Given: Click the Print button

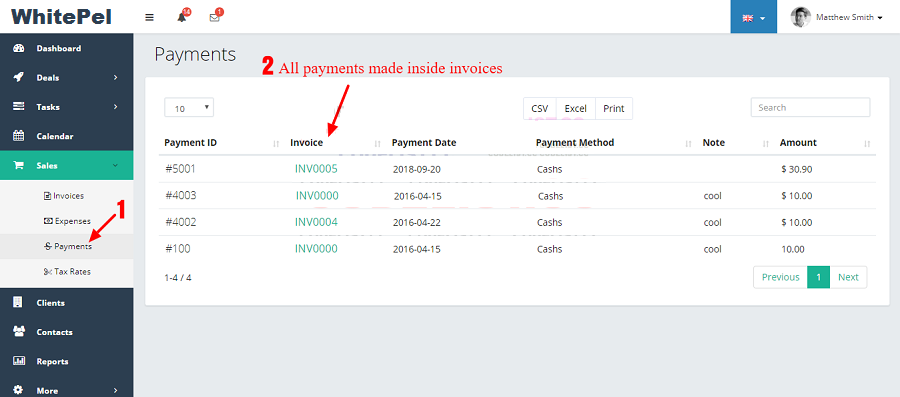Looking at the screenshot, I should (x=614, y=108).
